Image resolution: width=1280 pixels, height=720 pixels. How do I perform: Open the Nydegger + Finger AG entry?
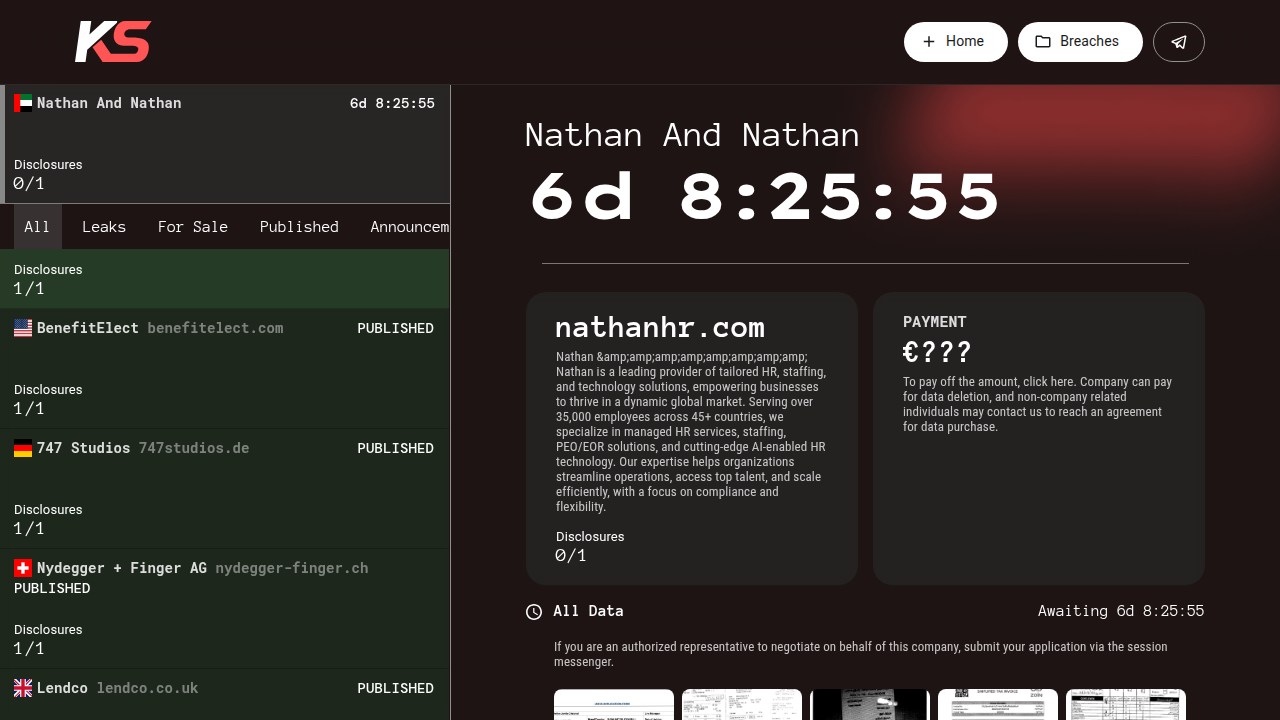pyautogui.click(x=225, y=609)
